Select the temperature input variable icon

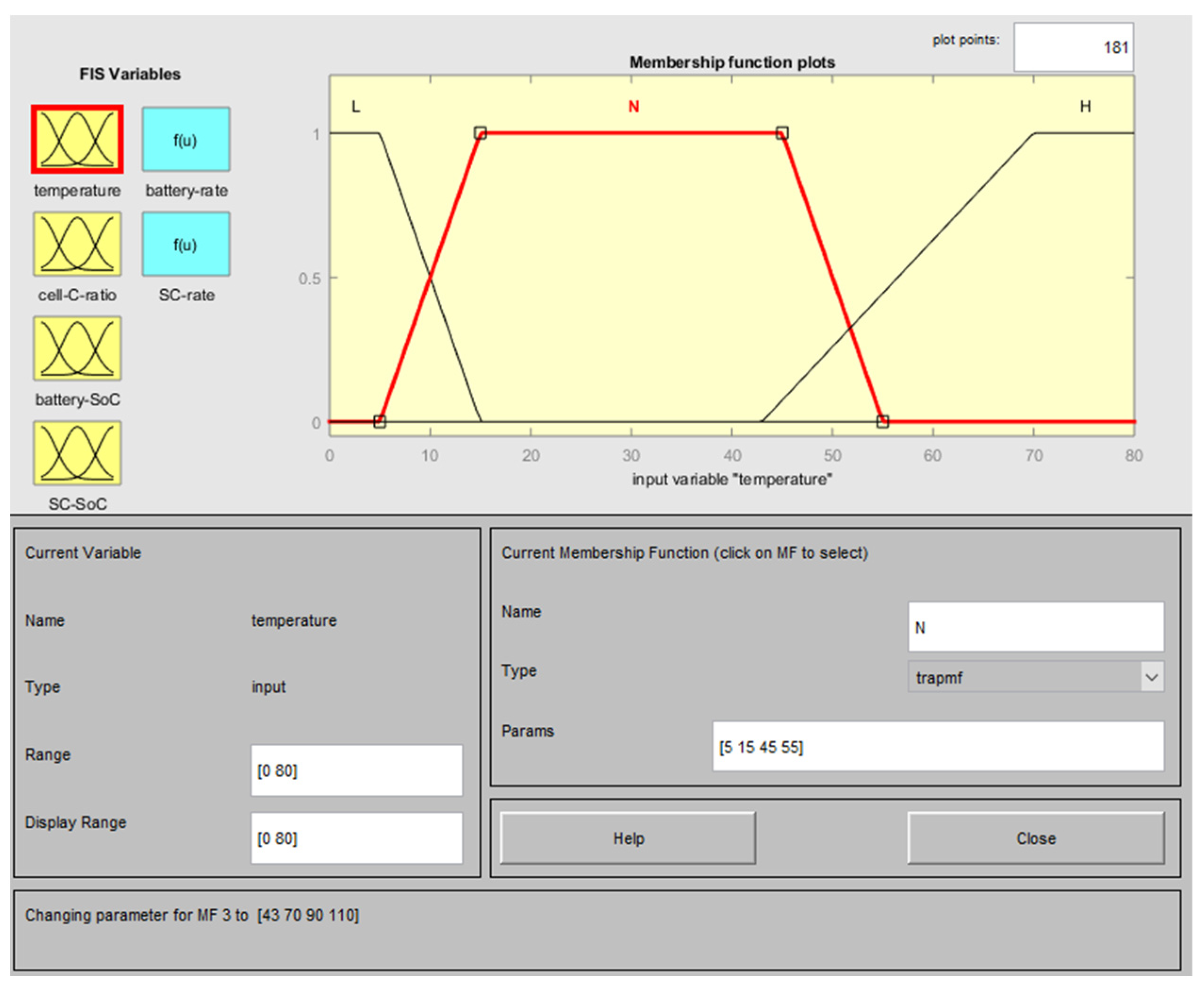tap(77, 140)
